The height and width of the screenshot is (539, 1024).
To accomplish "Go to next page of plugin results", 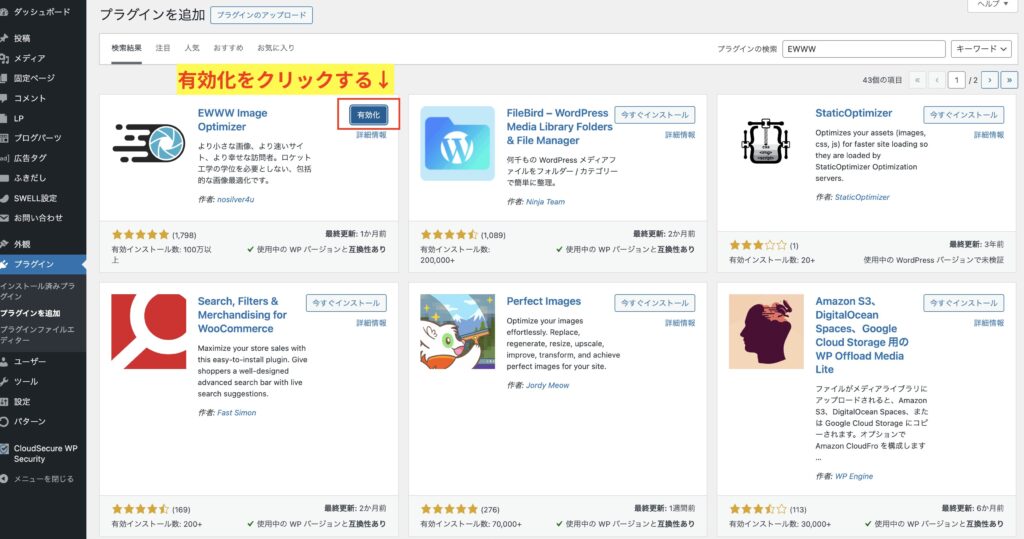I will pyautogui.click(x=990, y=80).
